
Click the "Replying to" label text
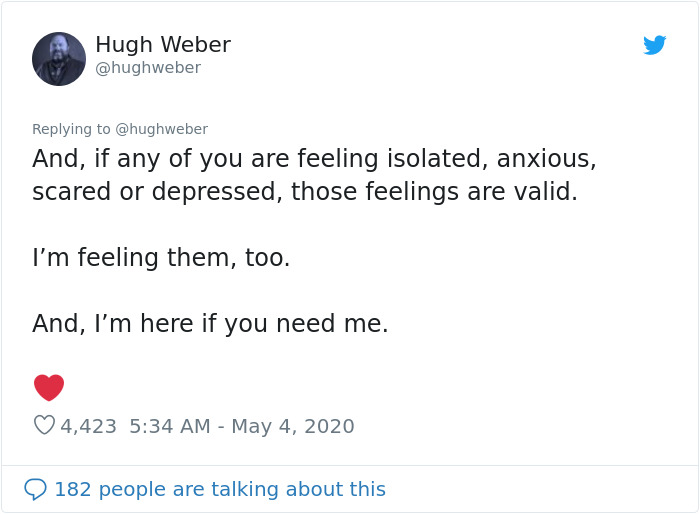pos(71,129)
